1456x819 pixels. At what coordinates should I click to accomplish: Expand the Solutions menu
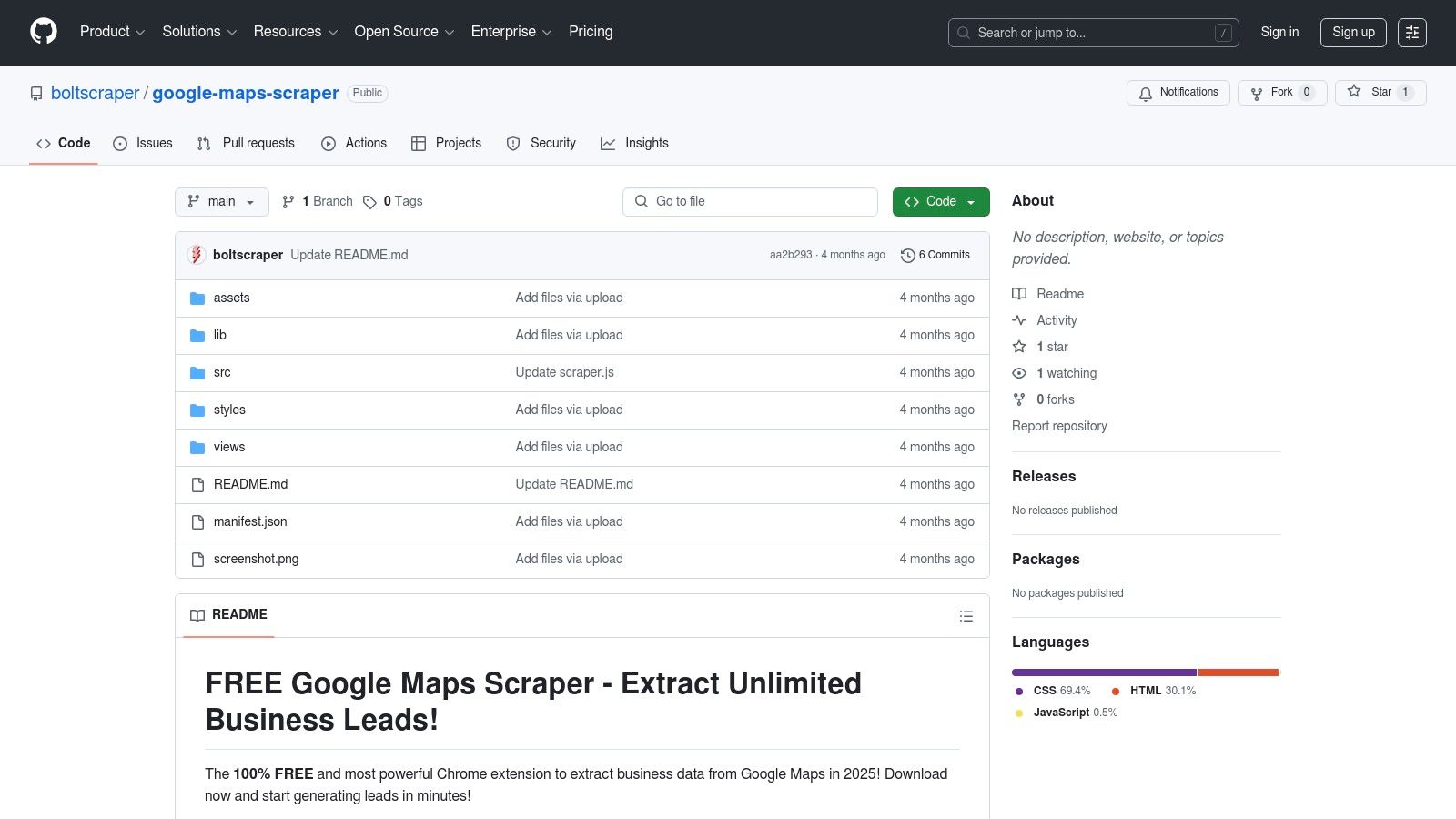pos(199,32)
